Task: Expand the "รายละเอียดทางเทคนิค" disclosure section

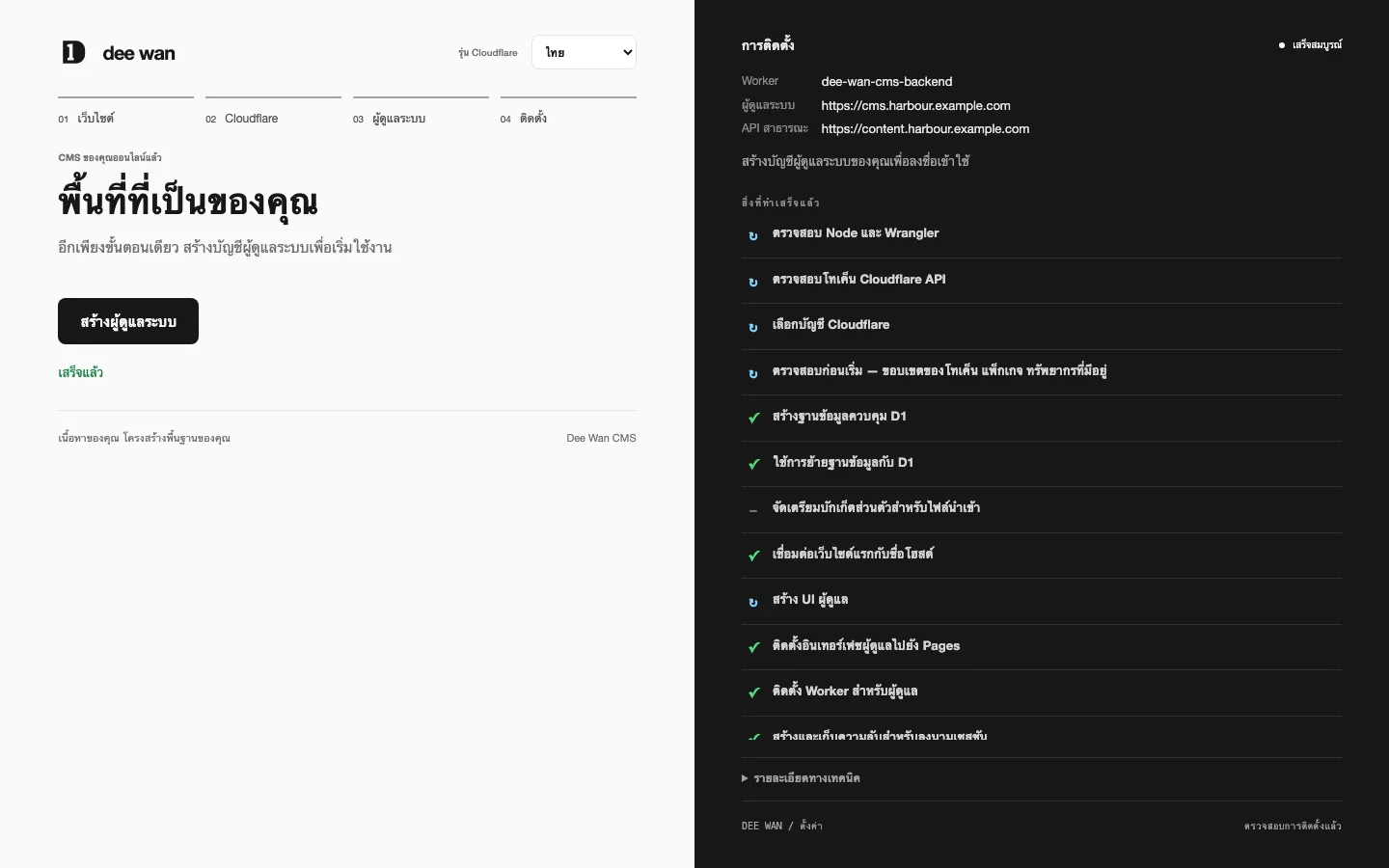Action: pyautogui.click(x=801, y=778)
